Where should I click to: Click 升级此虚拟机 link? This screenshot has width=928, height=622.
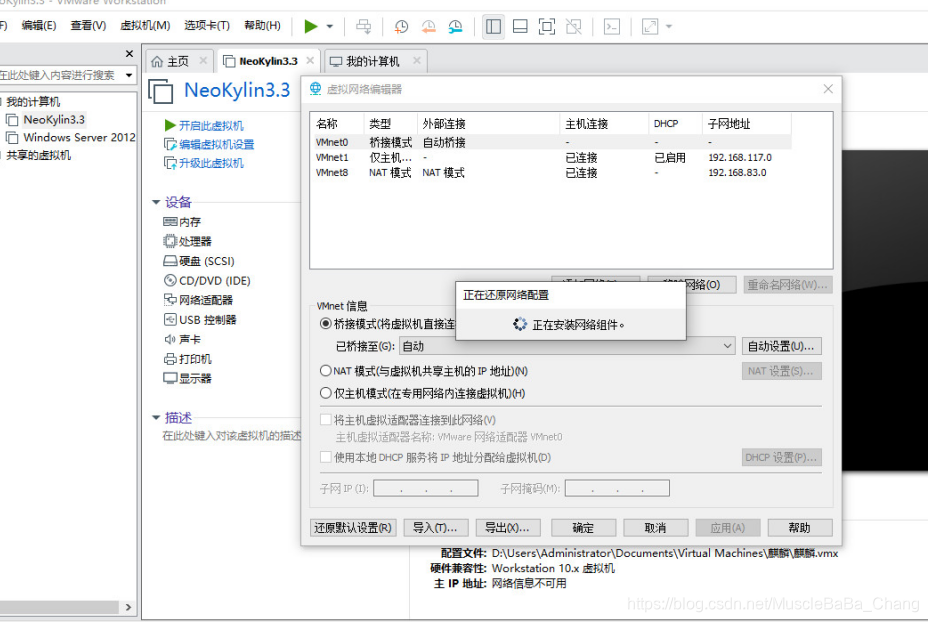pos(211,163)
